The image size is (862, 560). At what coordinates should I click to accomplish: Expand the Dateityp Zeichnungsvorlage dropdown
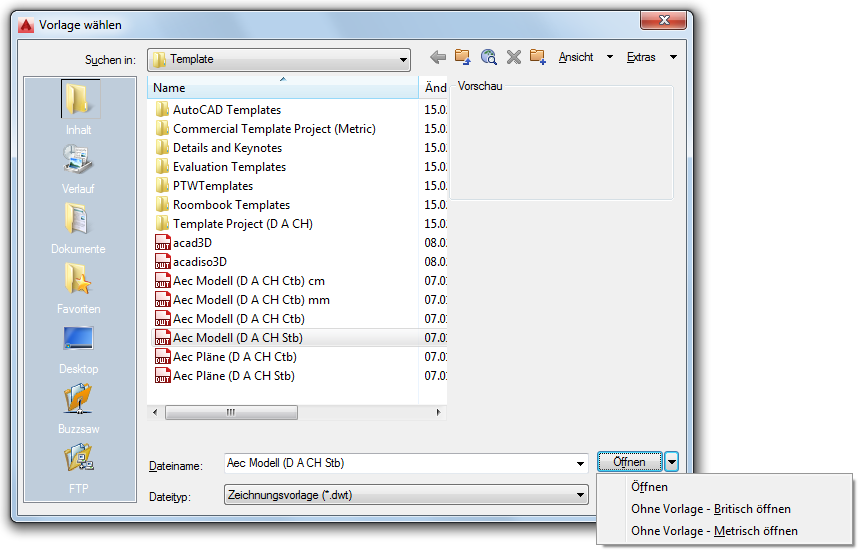[x=406, y=495]
